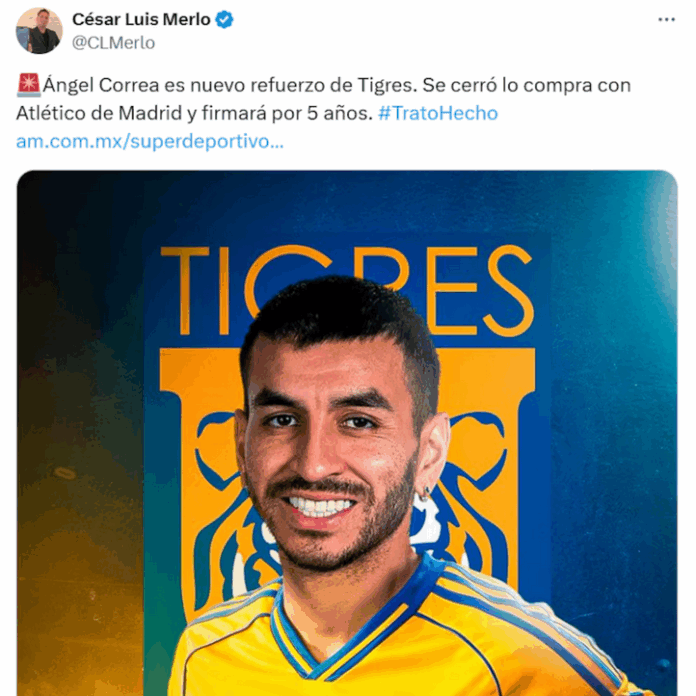Click the #TratoHecho hashtag
The image size is (696, 696).
(x=438, y=113)
